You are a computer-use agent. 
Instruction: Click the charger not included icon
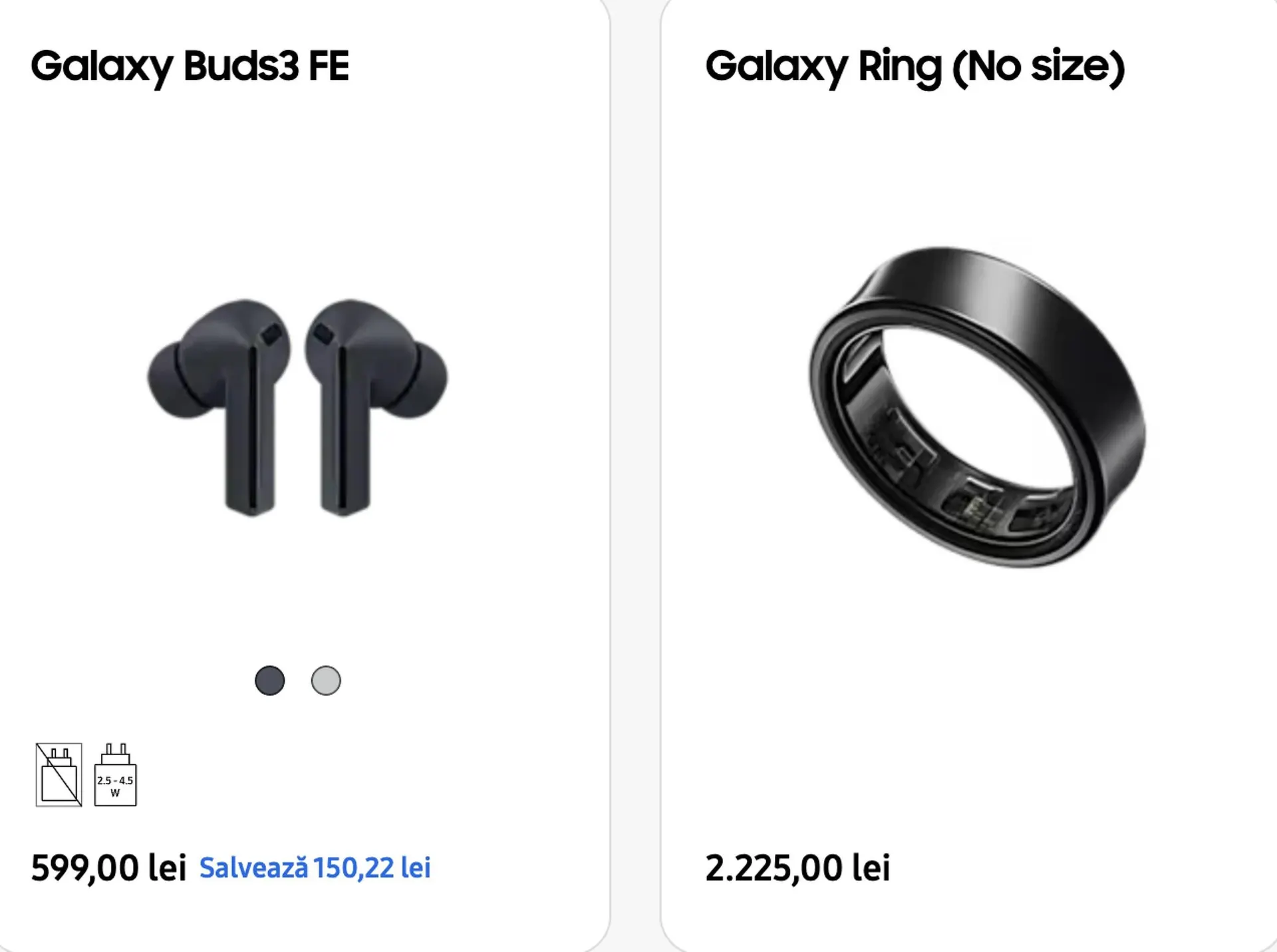coord(59,774)
